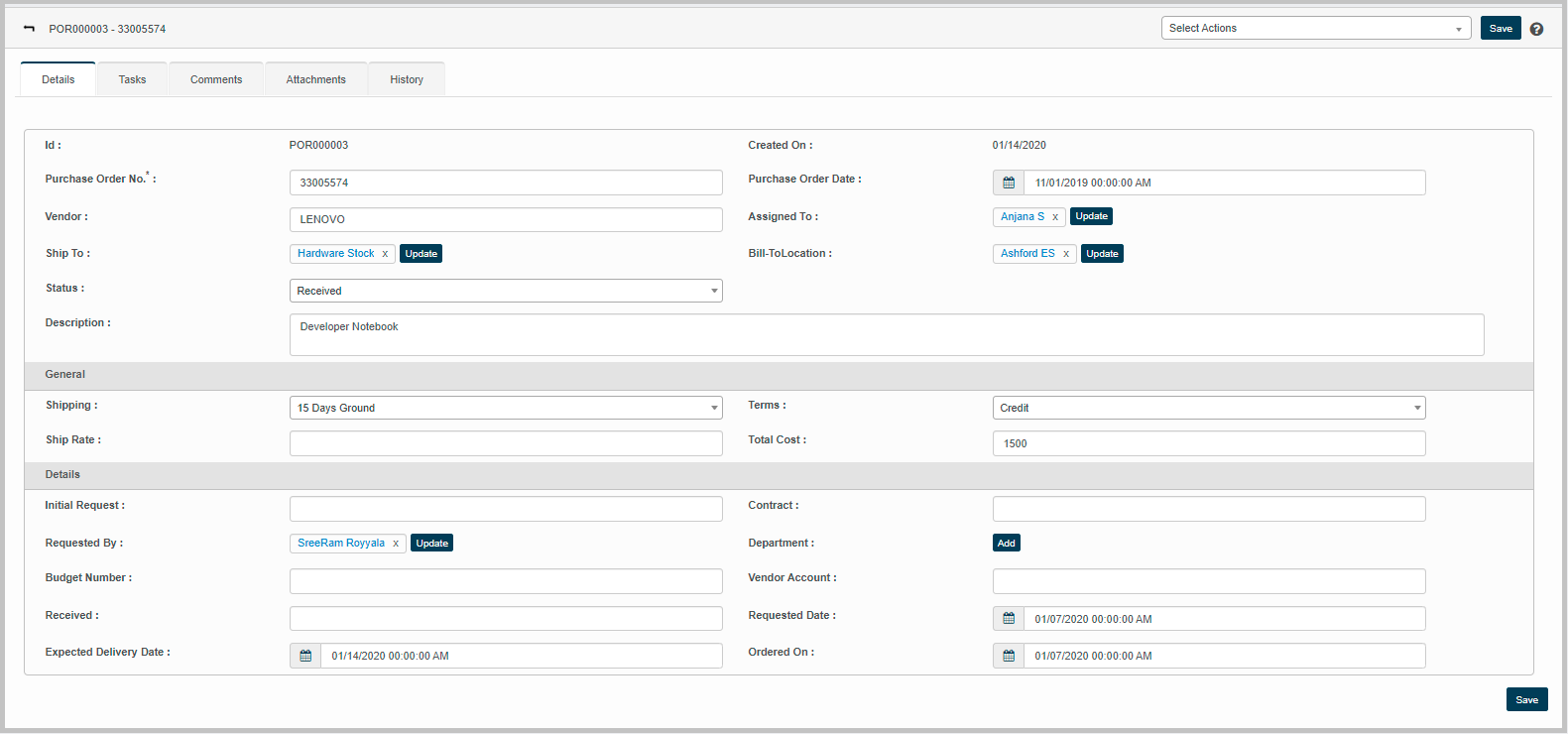Remove Ashford ES bill-to location tag
1568x734 pixels.
coord(1066,254)
